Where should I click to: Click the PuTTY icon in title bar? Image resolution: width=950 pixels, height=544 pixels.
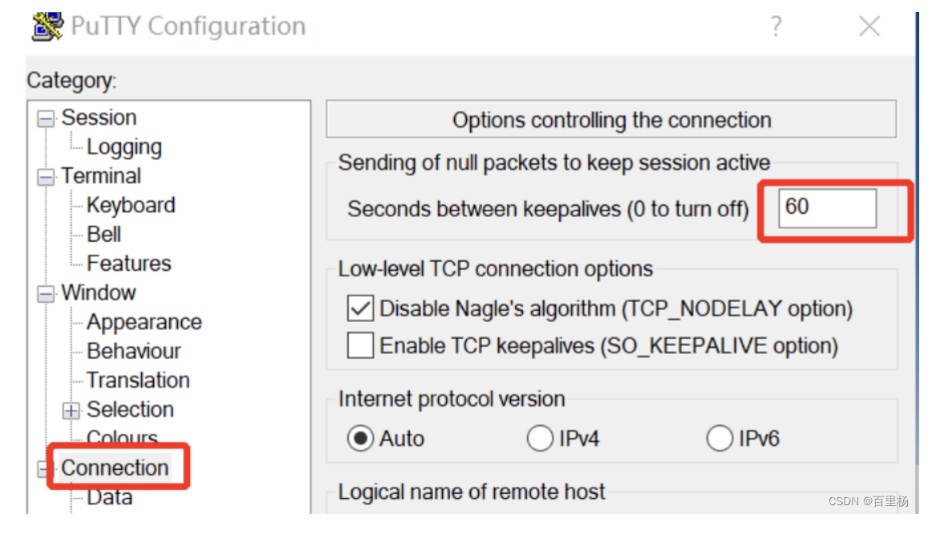(47, 26)
